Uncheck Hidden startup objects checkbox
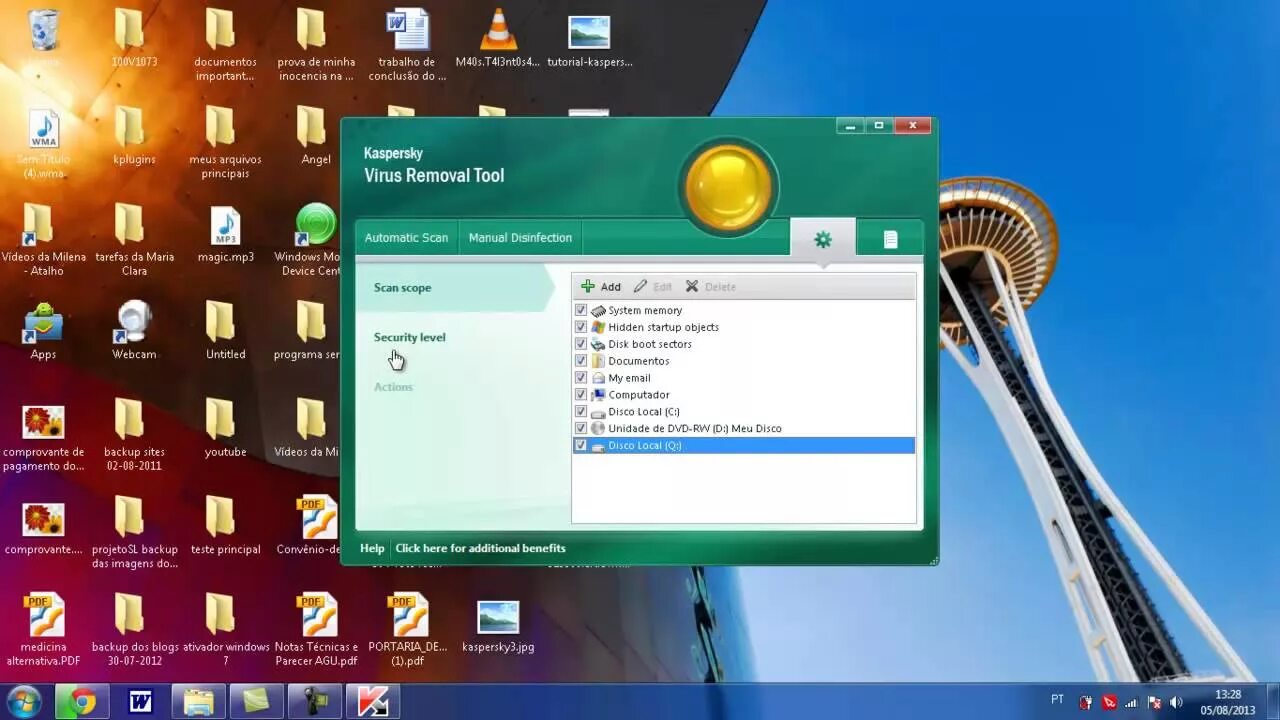This screenshot has width=1280, height=720. pos(581,327)
